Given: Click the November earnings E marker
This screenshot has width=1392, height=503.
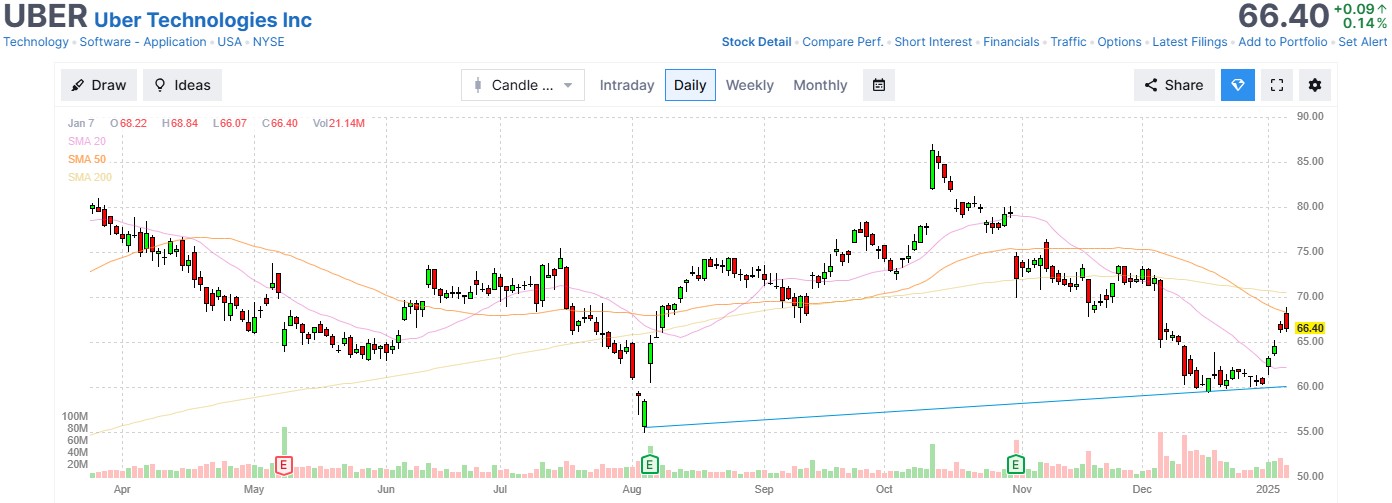Looking at the screenshot, I should (1016, 464).
